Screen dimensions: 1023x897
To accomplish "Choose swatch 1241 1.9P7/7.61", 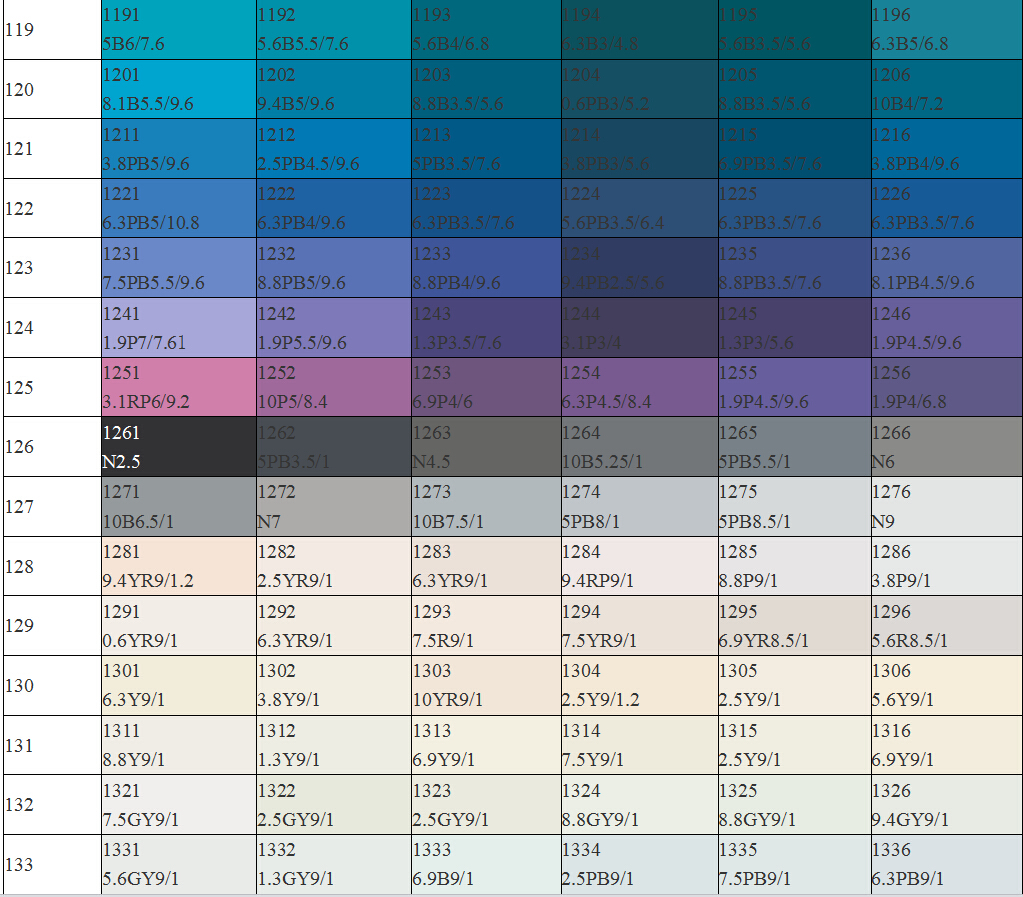I will pos(179,328).
